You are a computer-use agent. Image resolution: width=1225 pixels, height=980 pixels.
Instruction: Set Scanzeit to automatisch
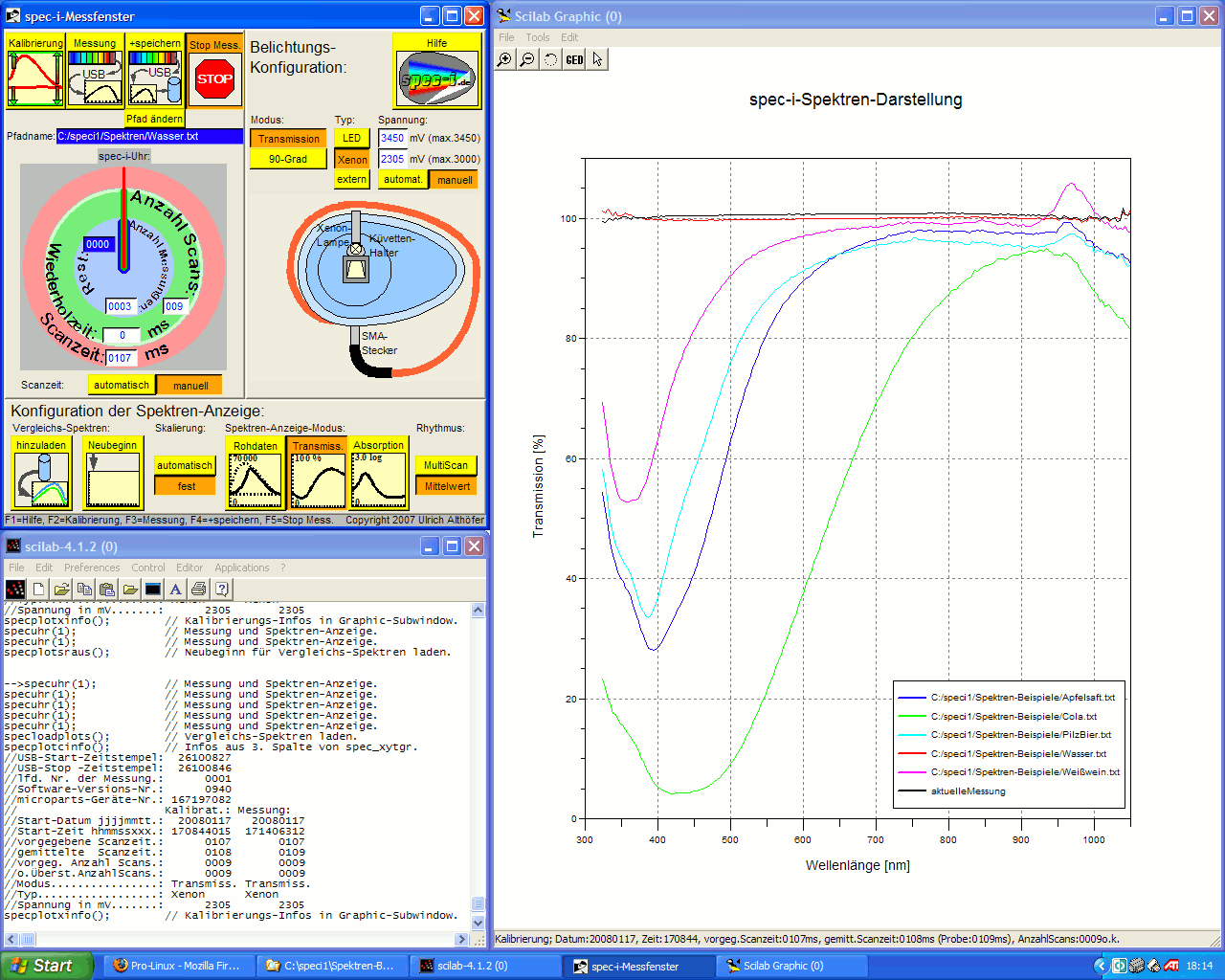[x=122, y=385]
